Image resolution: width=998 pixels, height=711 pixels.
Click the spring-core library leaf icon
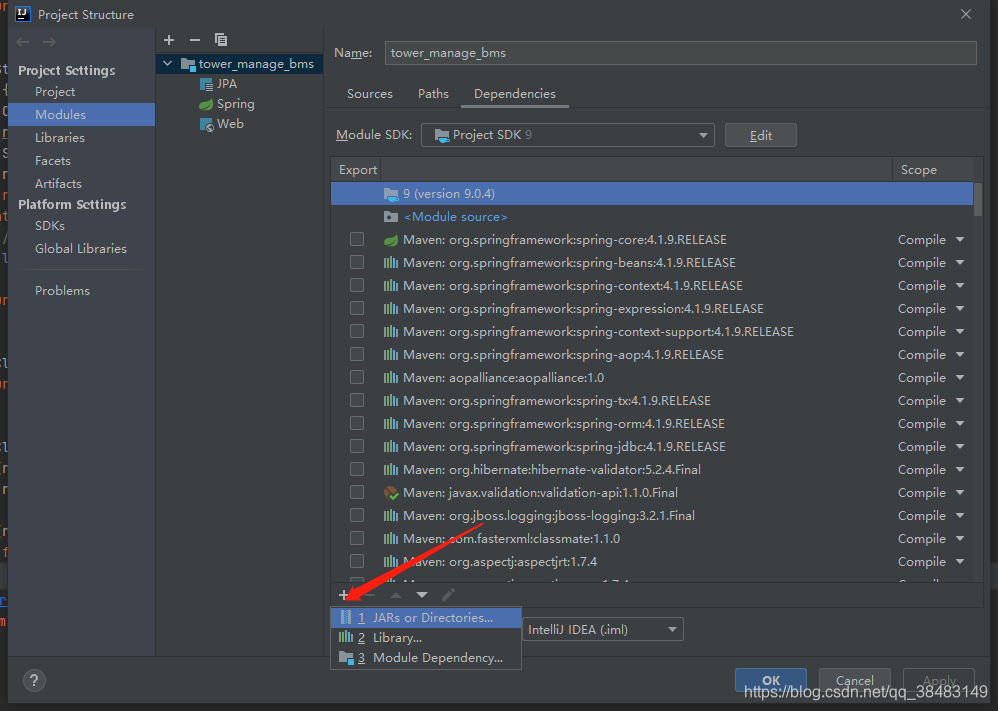[391, 240]
